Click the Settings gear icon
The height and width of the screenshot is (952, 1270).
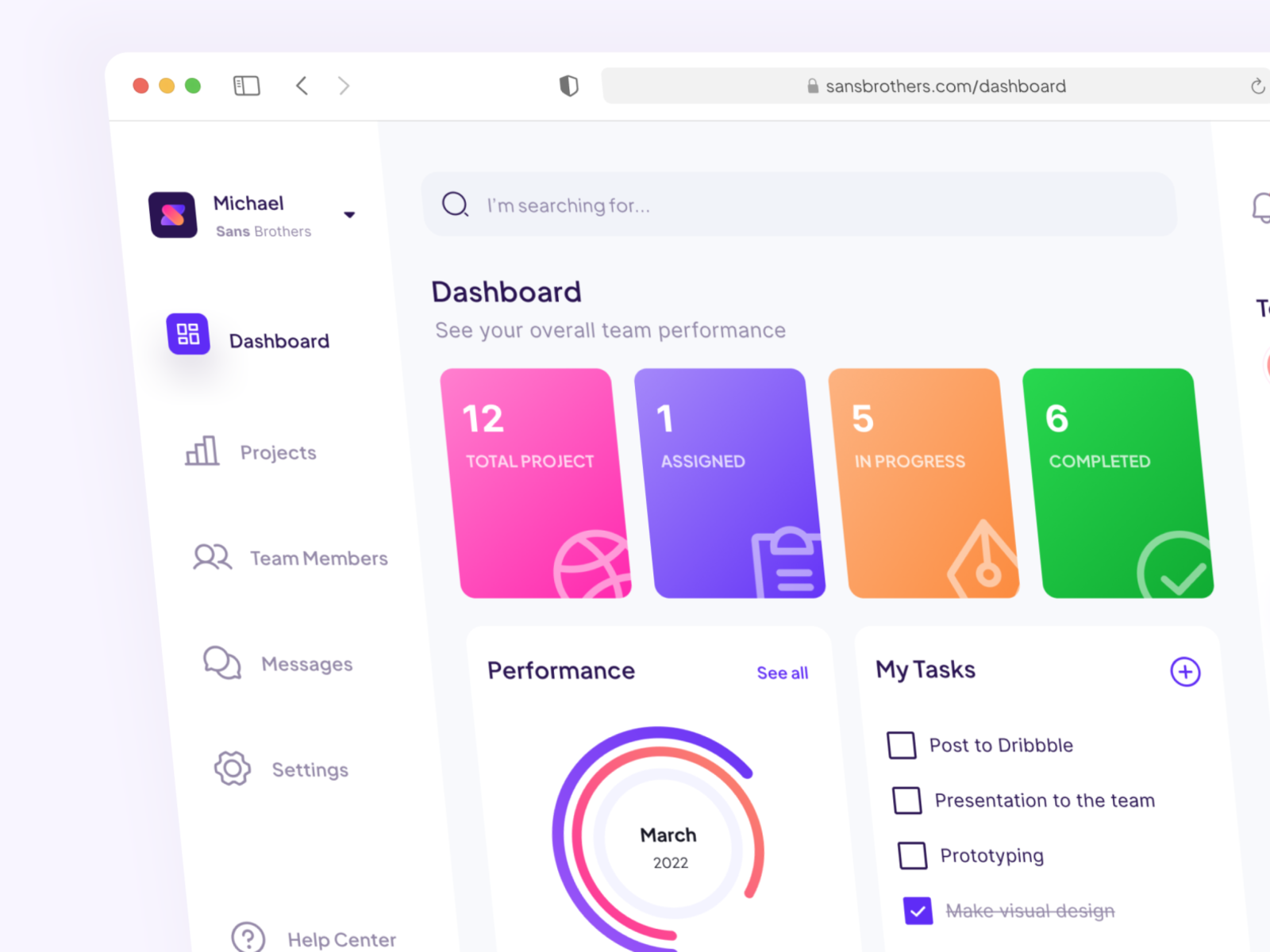coord(233,768)
